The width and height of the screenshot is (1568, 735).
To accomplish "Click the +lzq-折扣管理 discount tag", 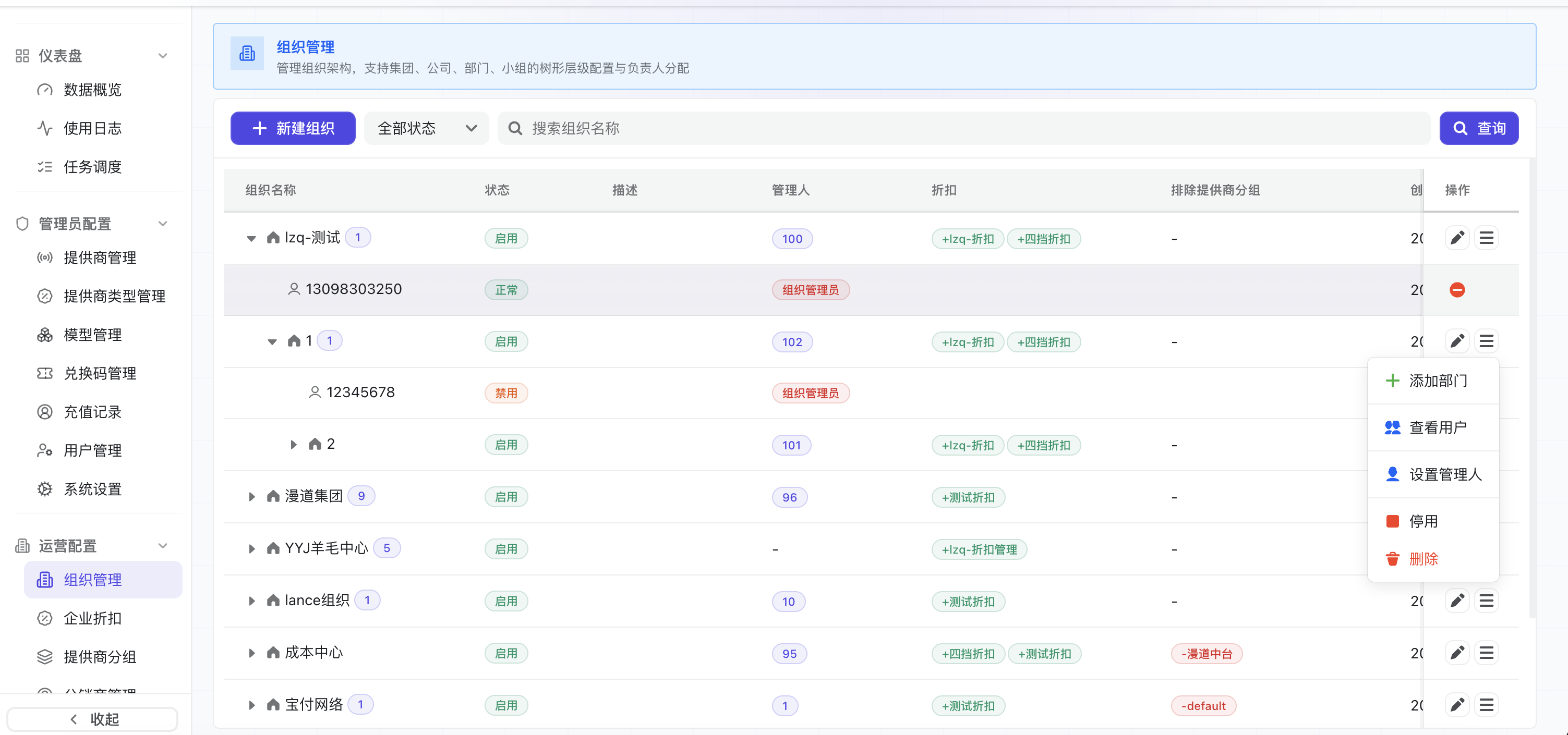I will (979, 549).
